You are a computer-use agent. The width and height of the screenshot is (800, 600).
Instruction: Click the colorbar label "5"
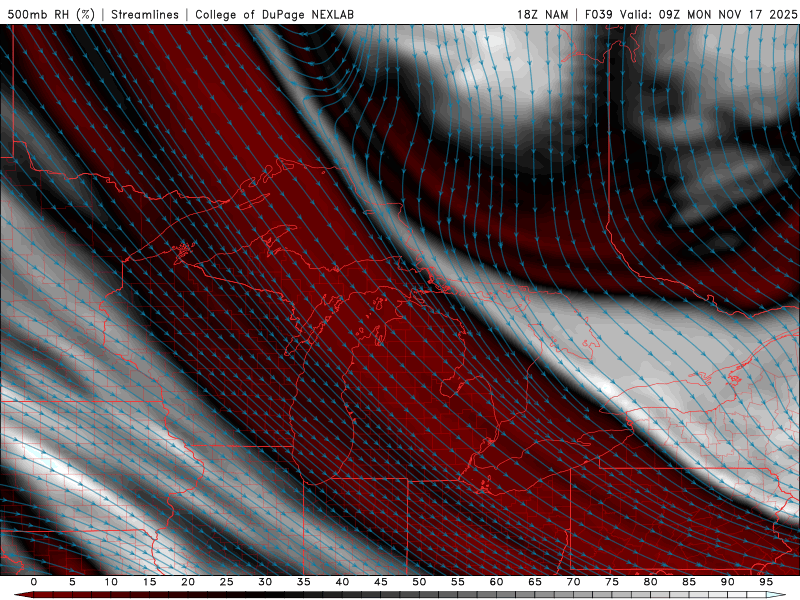point(72,582)
